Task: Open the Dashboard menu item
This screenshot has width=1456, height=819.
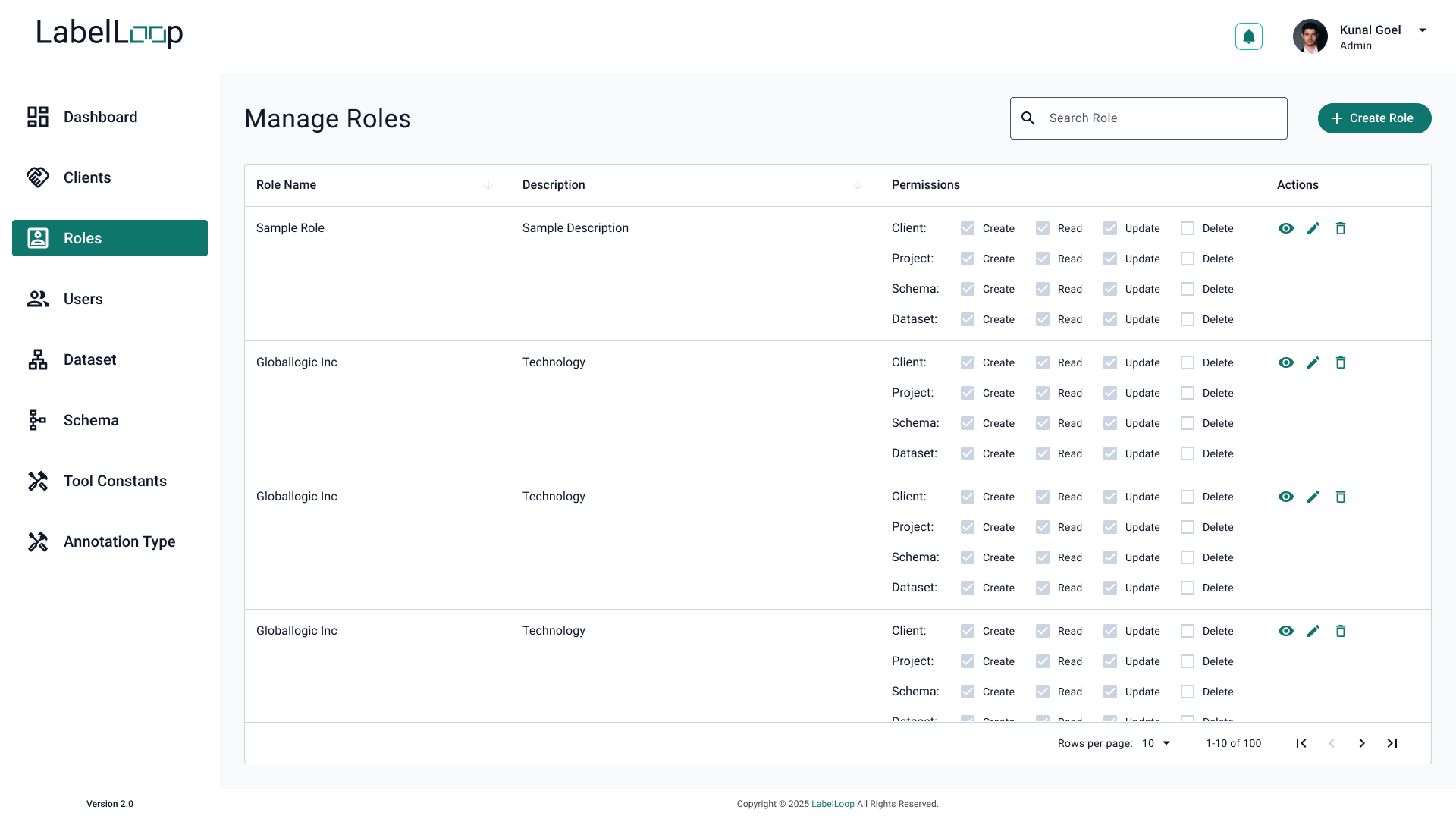Action: 110,117
